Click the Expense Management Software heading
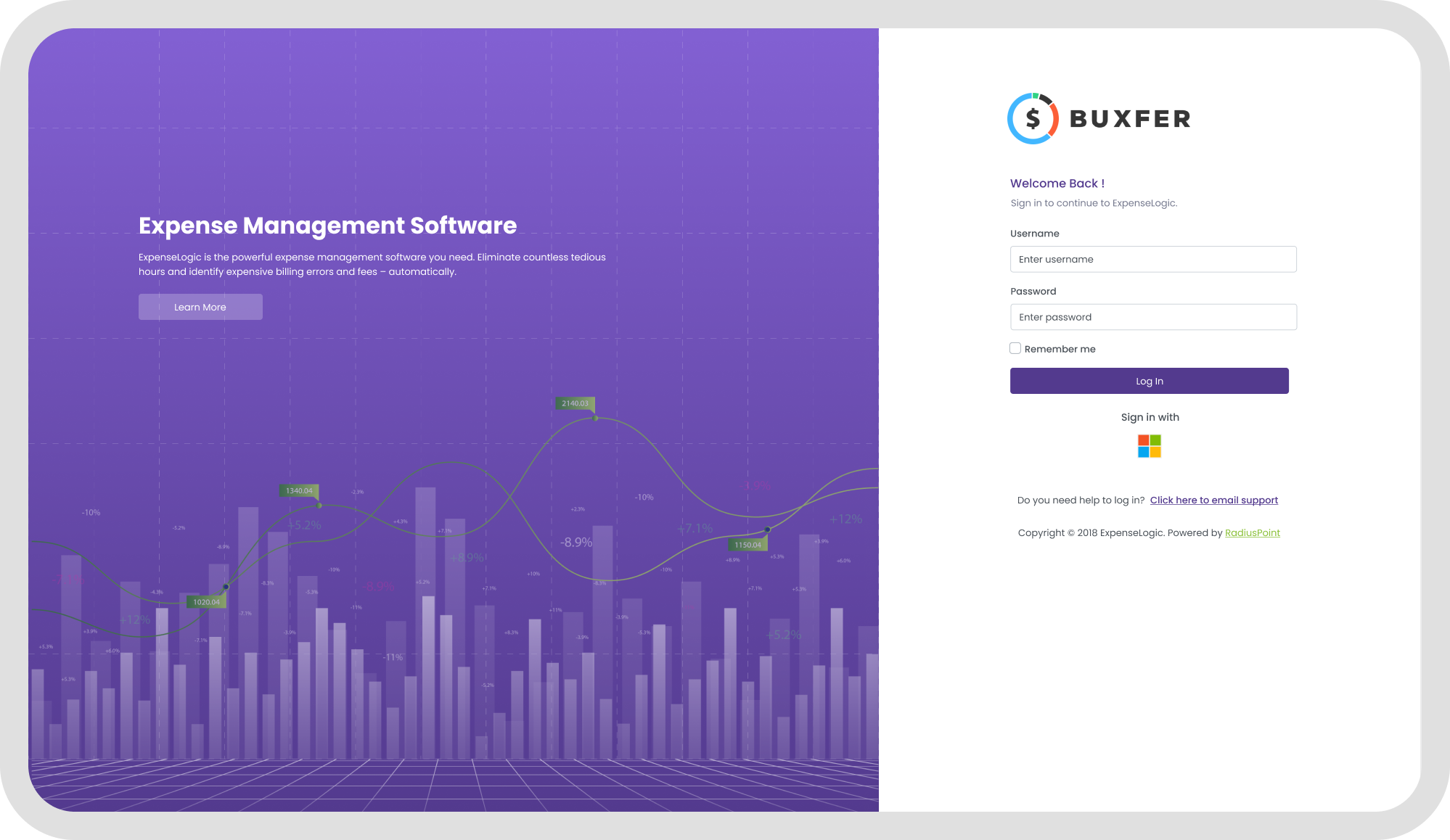The width and height of the screenshot is (1450, 840). (327, 226)
